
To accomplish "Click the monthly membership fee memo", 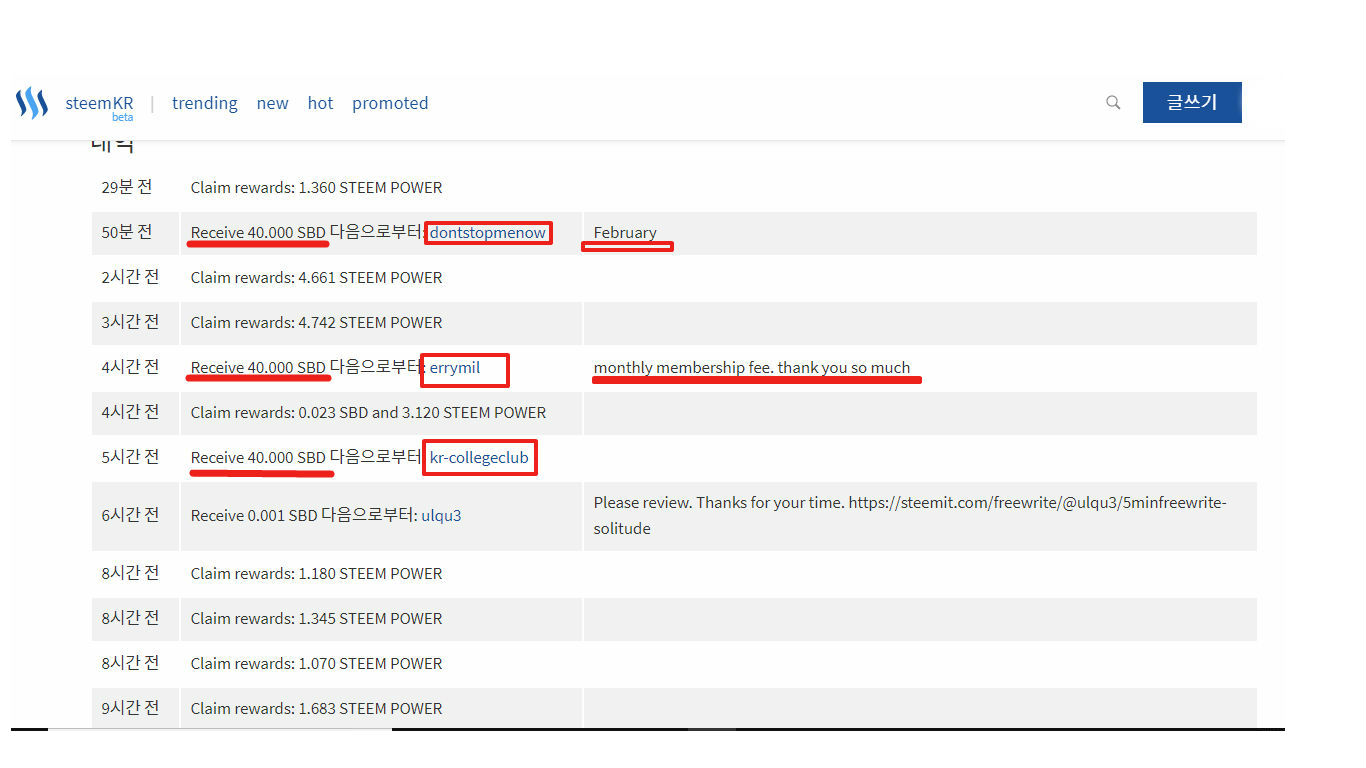I will [751, 367].
